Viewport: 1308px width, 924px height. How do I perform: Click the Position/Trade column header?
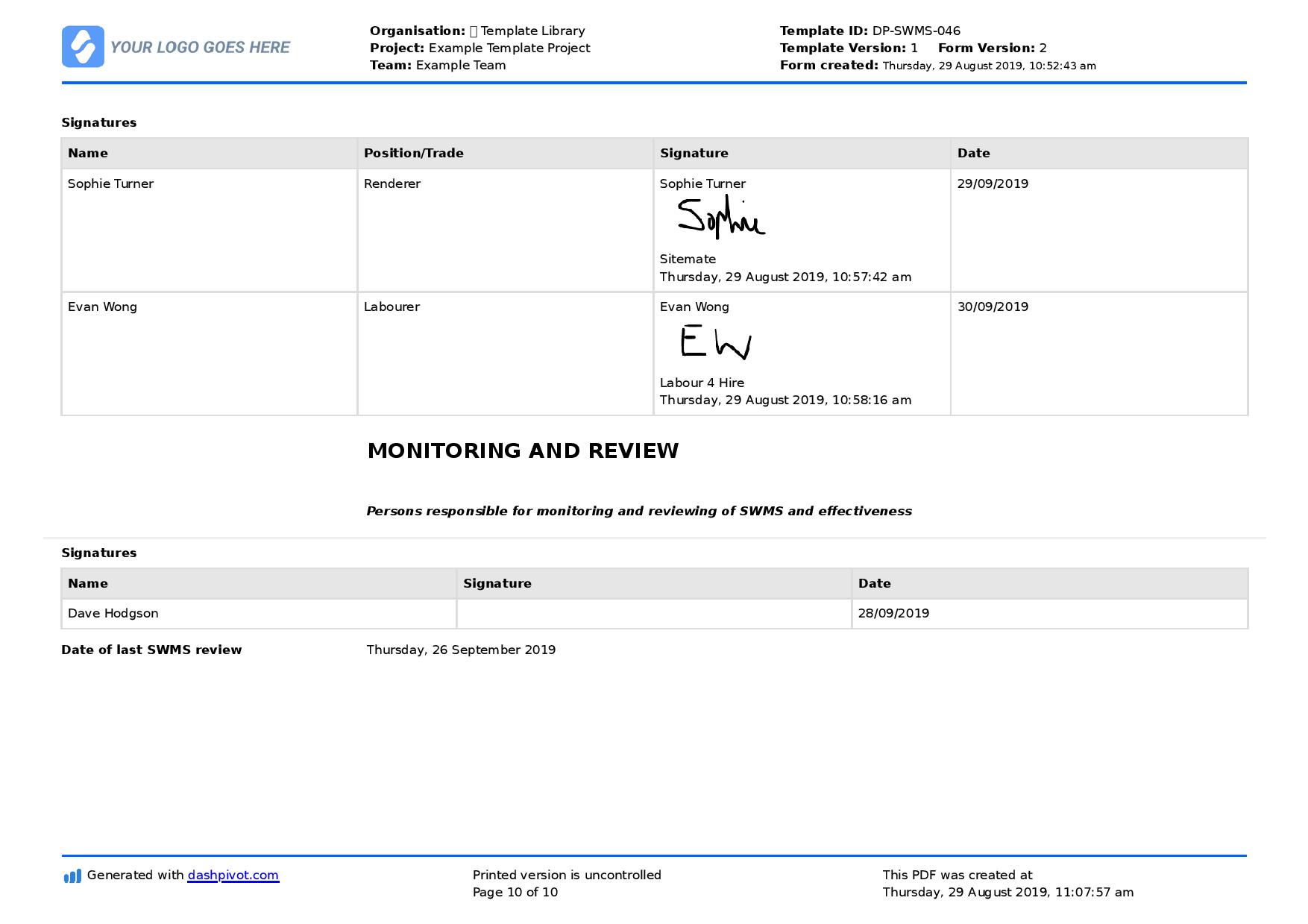[x=414, y=153]
